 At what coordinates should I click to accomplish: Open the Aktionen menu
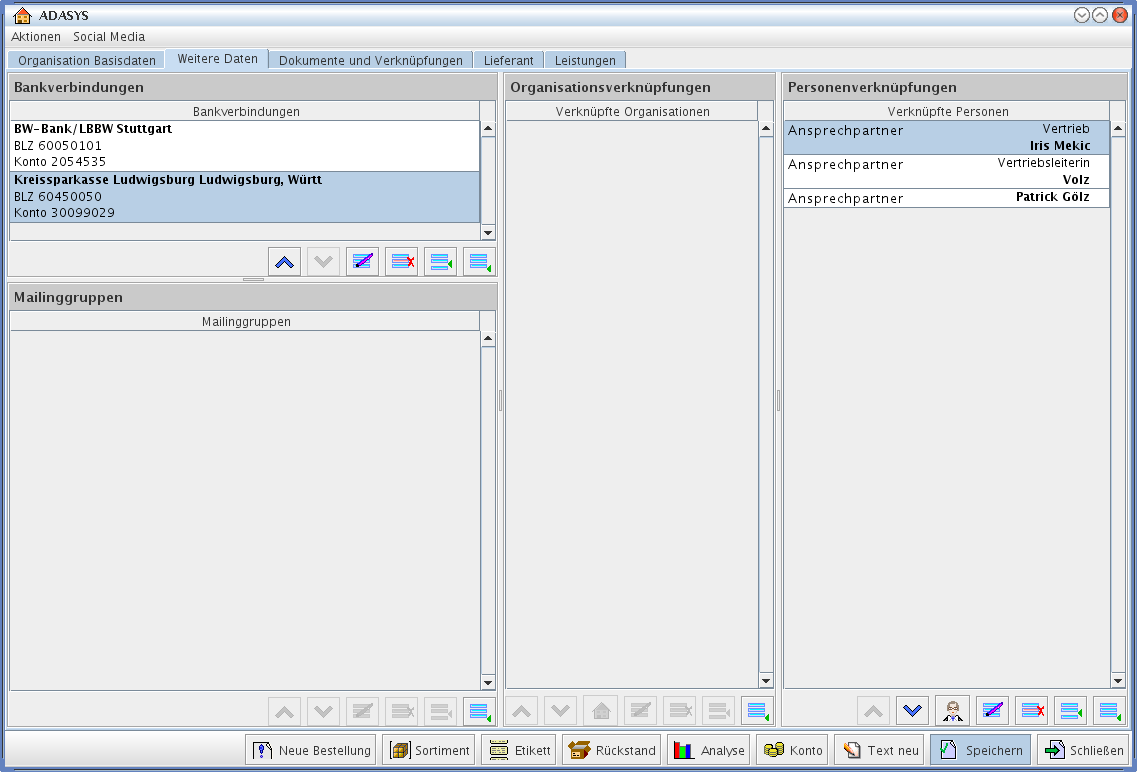point(36,36)
